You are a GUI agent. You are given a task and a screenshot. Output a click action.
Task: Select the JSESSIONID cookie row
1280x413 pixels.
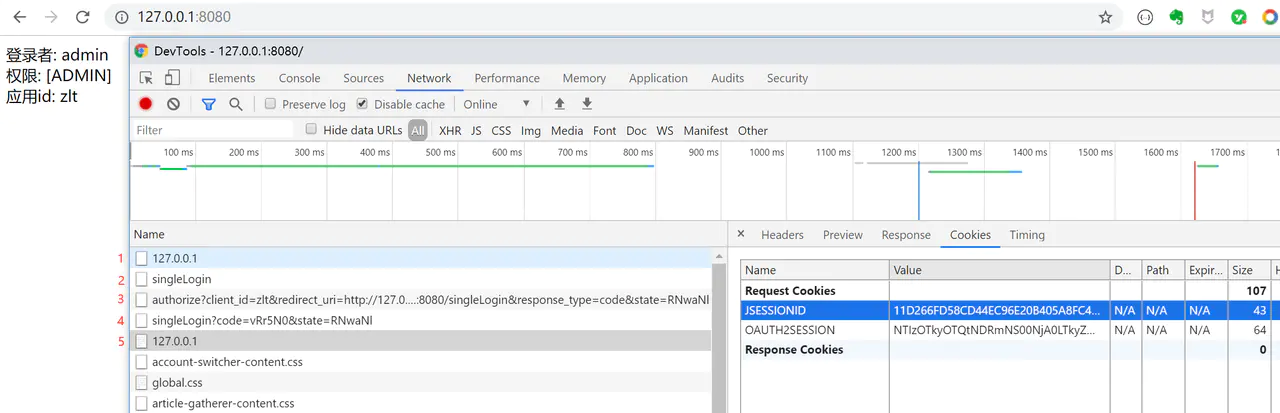(x=1010, y=310)
